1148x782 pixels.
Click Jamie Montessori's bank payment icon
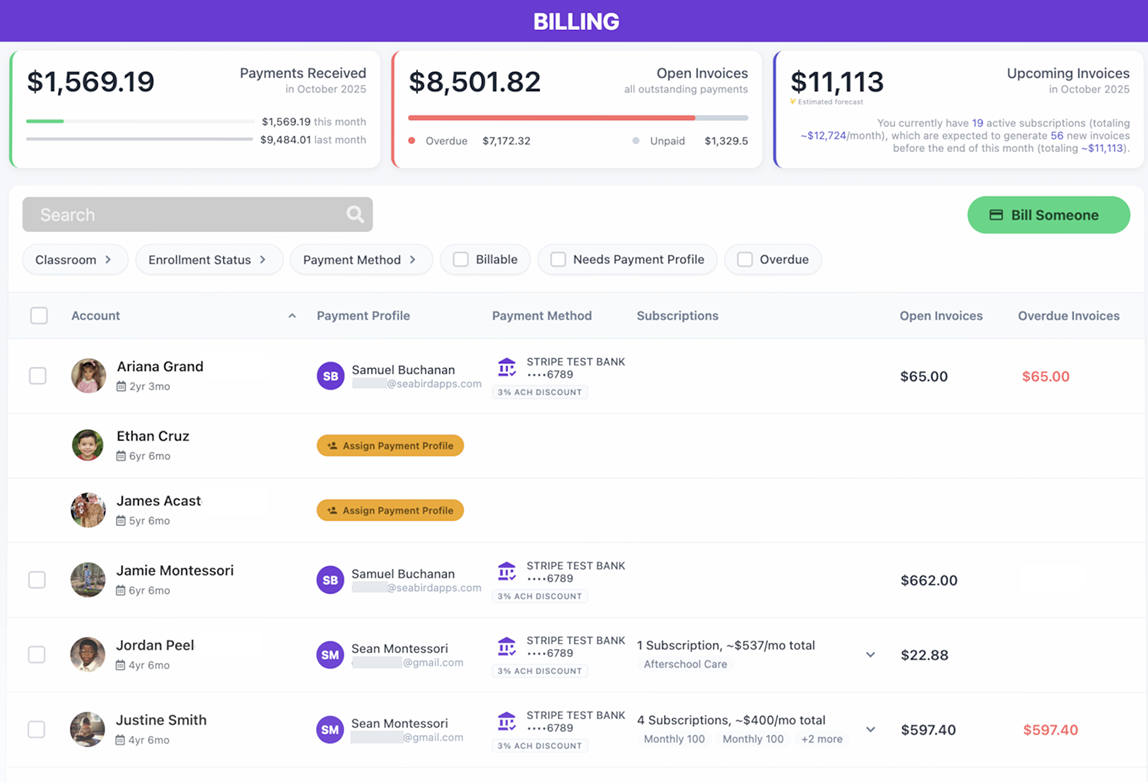click(507, 572)
